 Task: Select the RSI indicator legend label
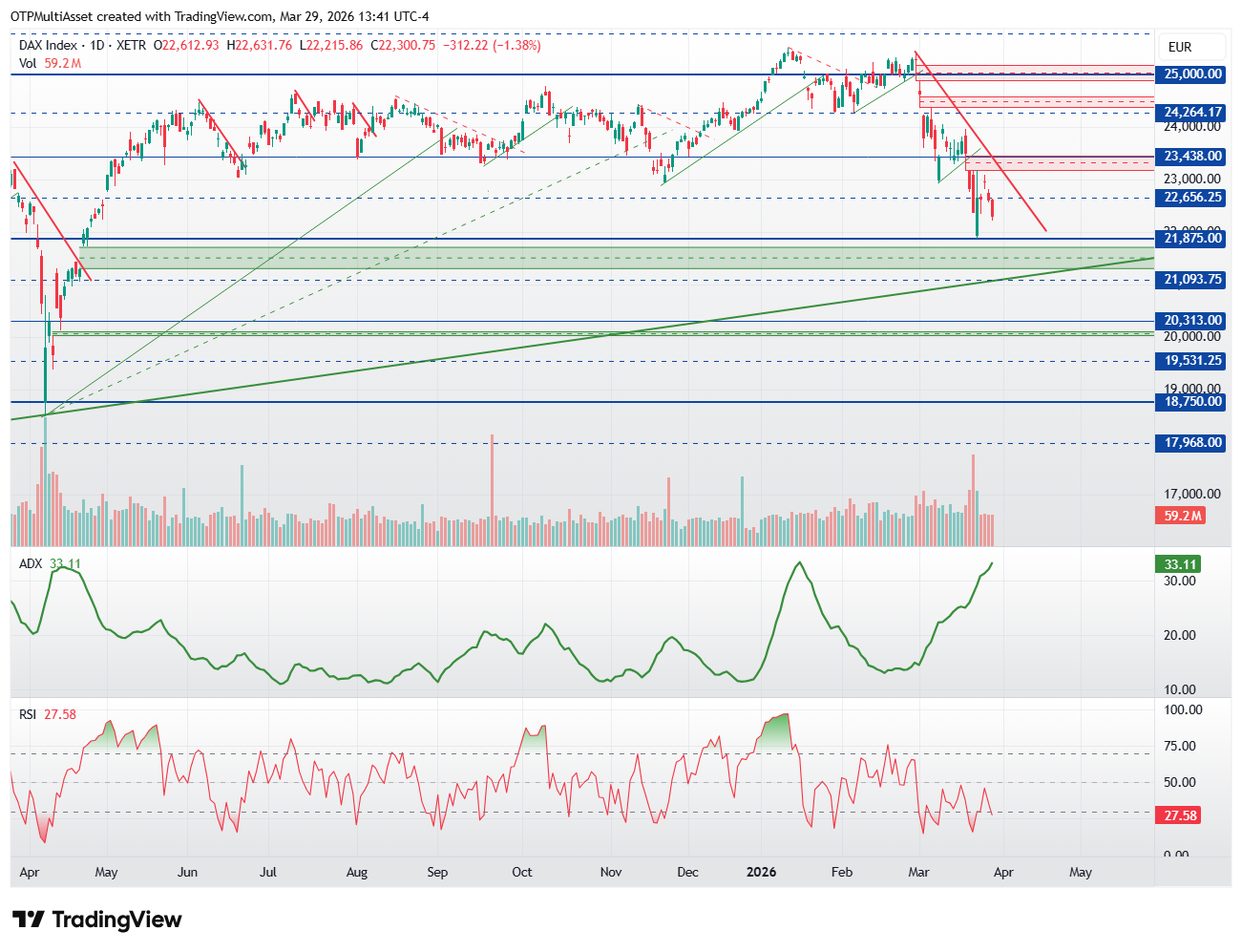click(29, 714)
